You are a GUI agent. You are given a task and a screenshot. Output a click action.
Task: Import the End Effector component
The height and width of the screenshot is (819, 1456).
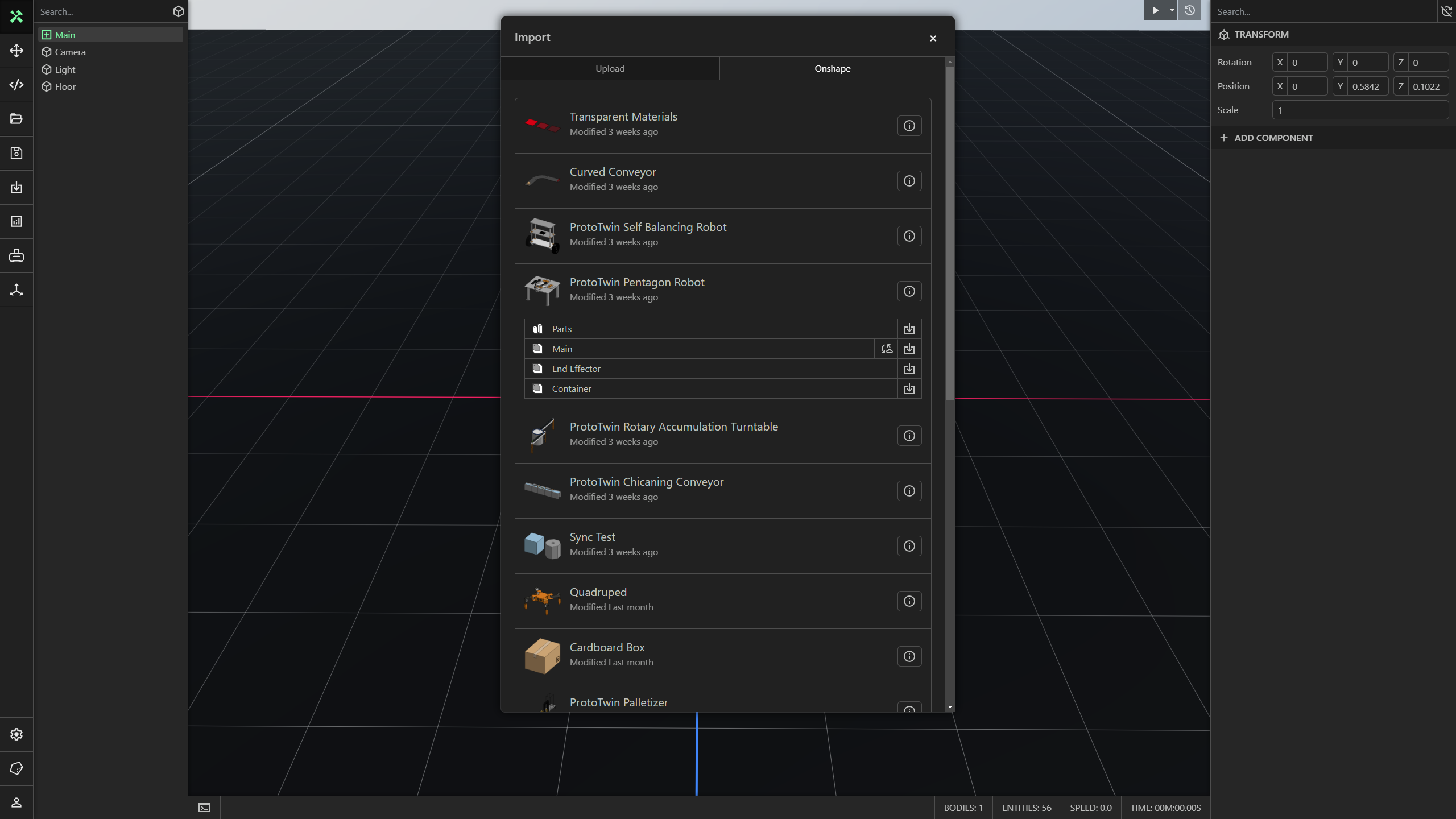(x=909, y=368)
